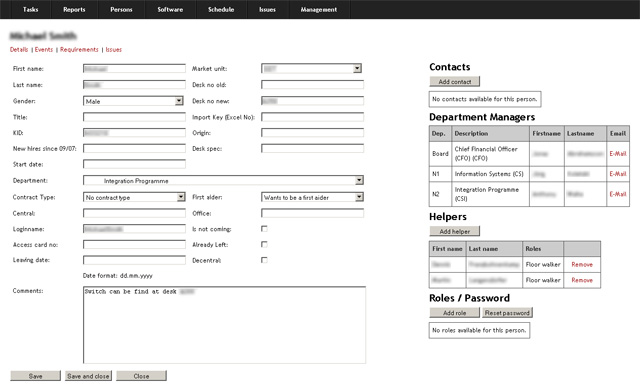Open E-Mail link for Board CFO row
640x390 pixels.
point(618,153)
